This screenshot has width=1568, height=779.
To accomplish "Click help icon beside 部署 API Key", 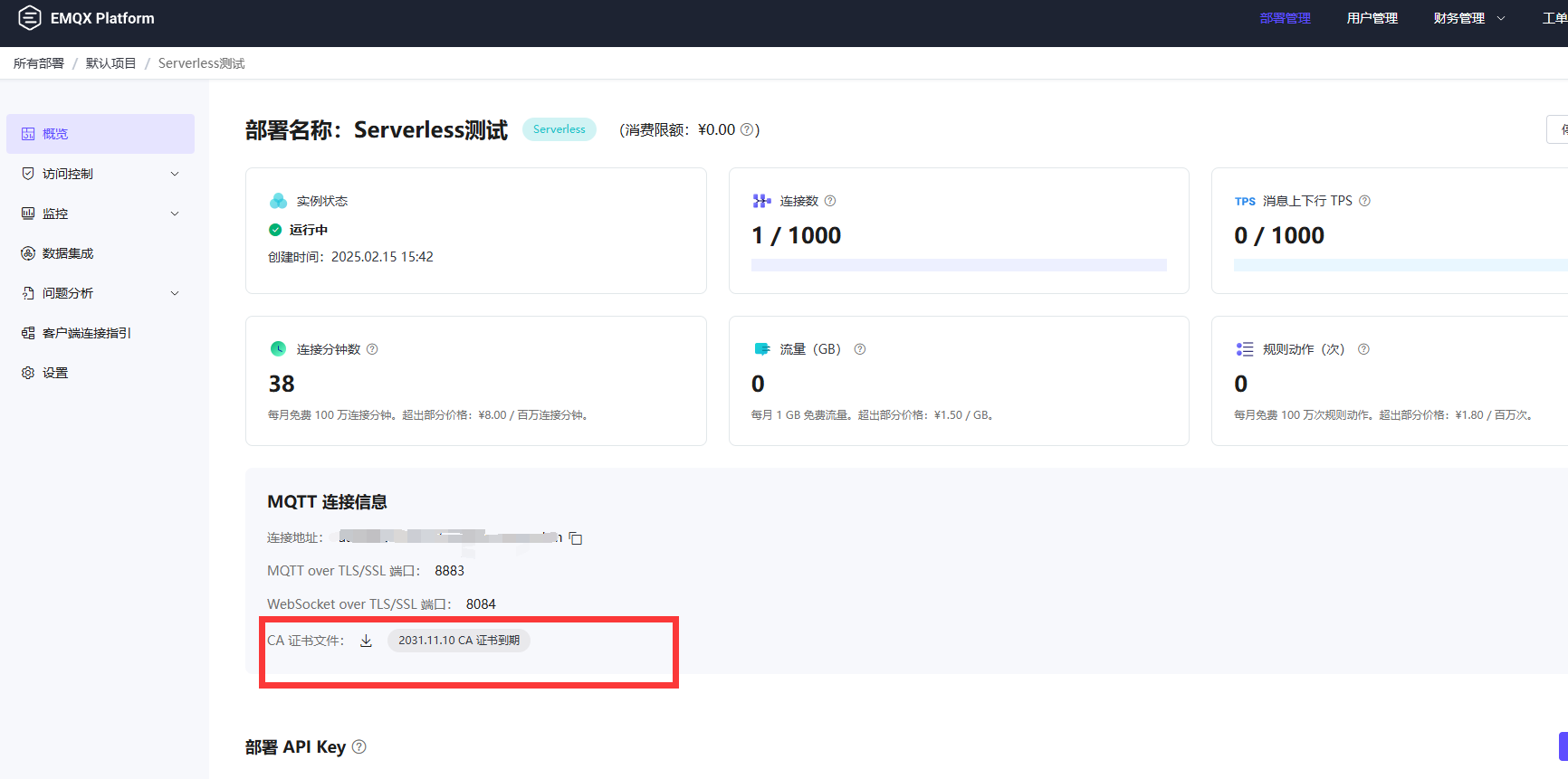I will [359, 746].
